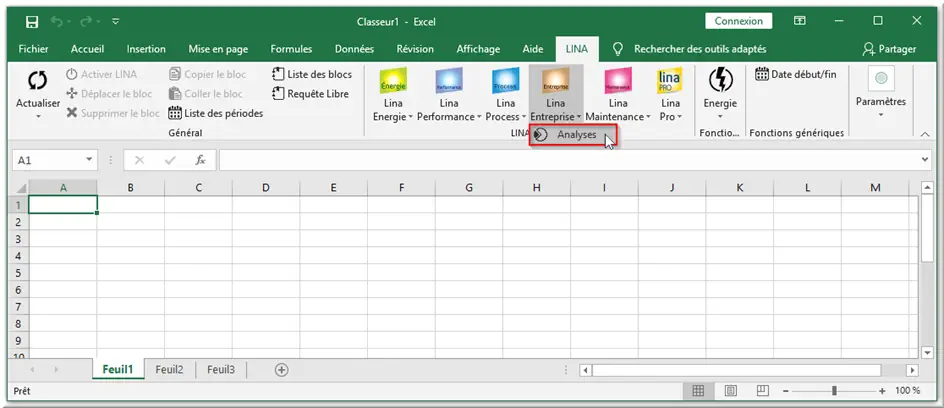Select column header D
The height and width of the screenshot is (408, 944).
coord(266,188)
